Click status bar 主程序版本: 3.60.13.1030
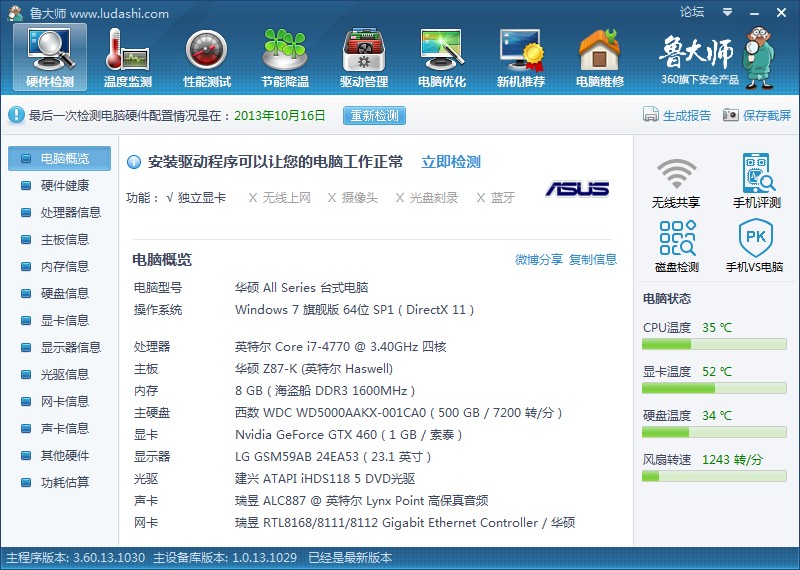 point(76,558)
